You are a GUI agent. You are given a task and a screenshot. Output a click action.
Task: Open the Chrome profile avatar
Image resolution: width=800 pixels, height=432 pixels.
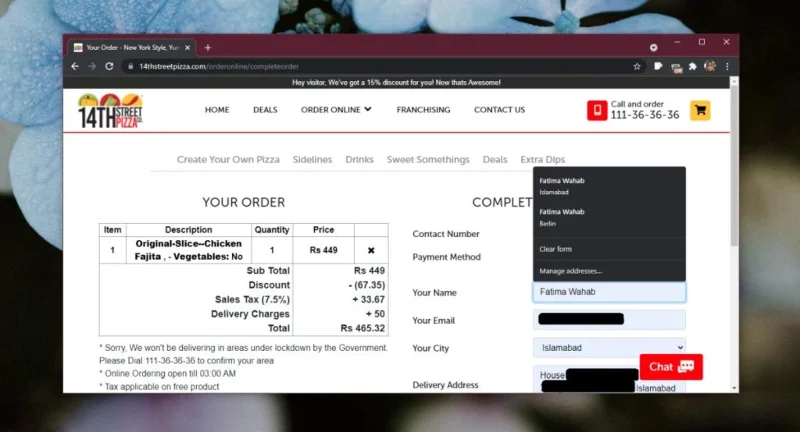(x=710, y=66)
